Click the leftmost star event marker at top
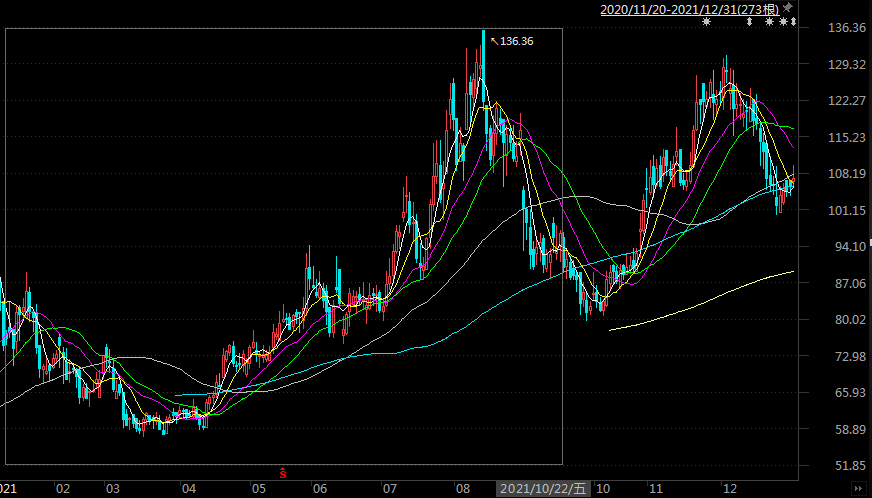872x498 pixels. pyautogui.click(x=707, y=22)
